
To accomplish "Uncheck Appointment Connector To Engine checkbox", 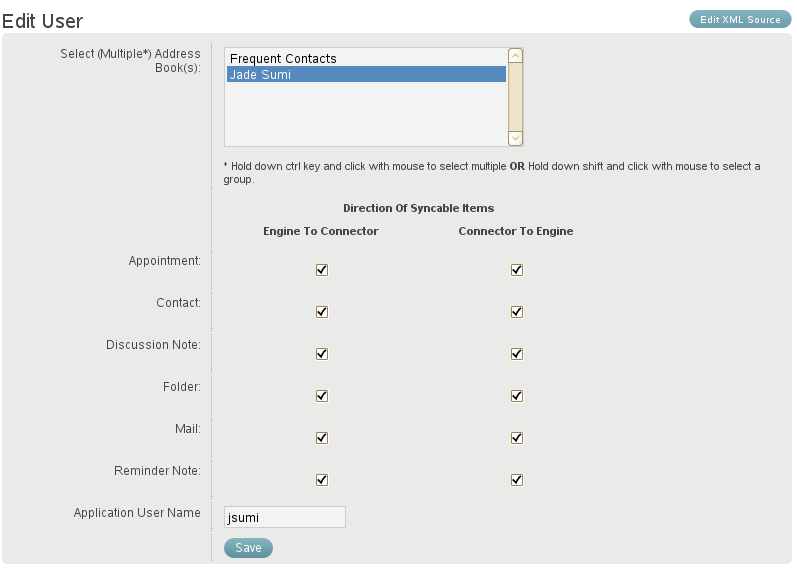I will pyautogui.click(x=517, y=270).
